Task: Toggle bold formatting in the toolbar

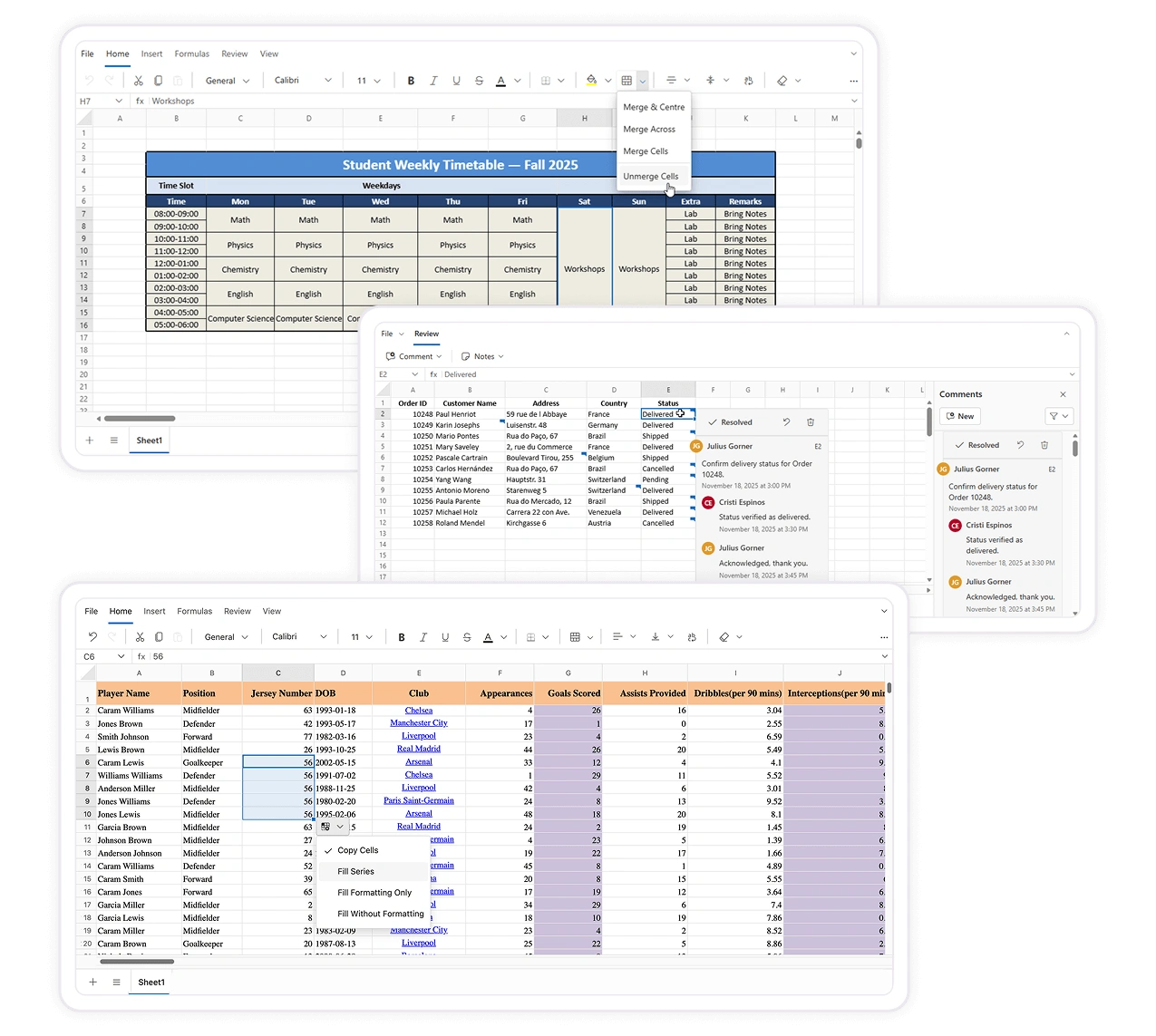Action: pyautogui.click(x=410, y=80)
